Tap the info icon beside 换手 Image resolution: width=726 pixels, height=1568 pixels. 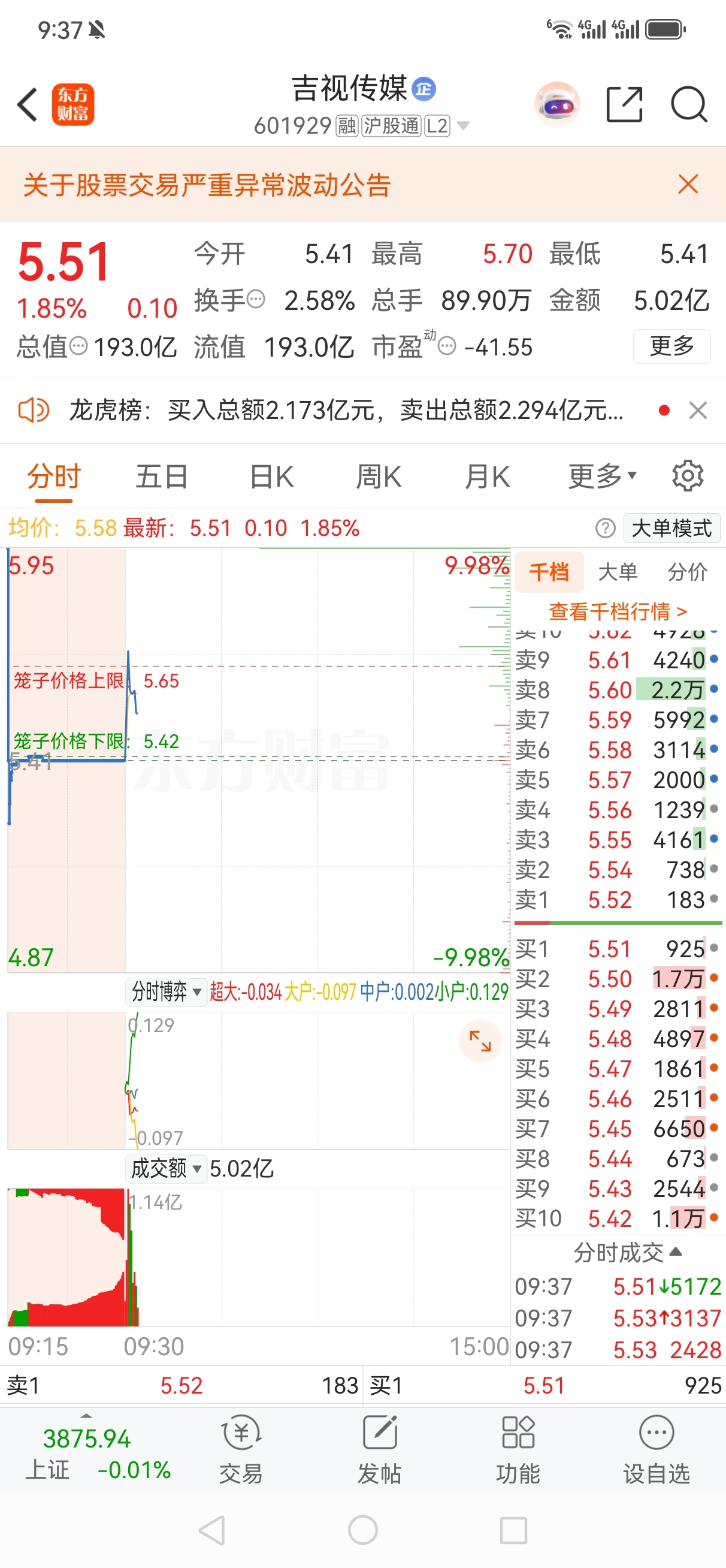[x=256, y=300]
